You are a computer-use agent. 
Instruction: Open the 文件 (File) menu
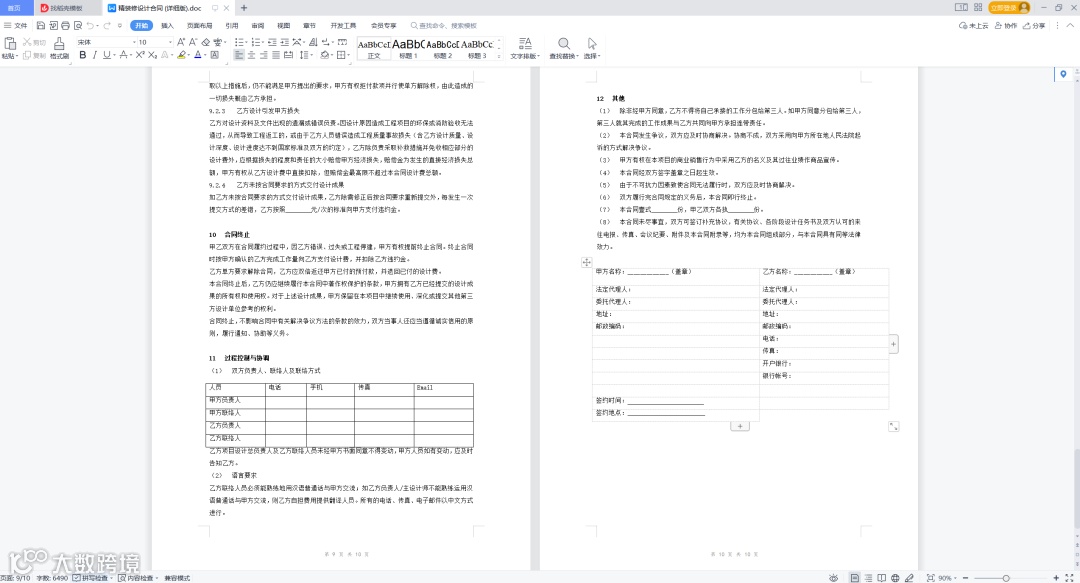[x=16, y=25]
